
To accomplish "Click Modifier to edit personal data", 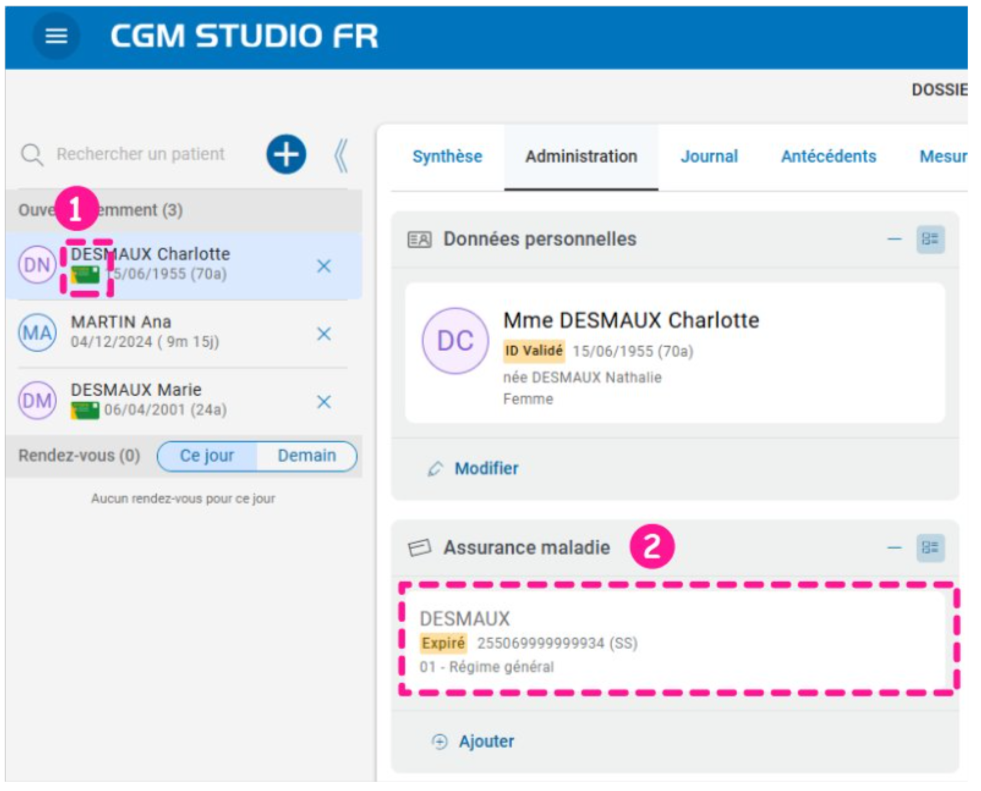I will (x=486, y=469).
